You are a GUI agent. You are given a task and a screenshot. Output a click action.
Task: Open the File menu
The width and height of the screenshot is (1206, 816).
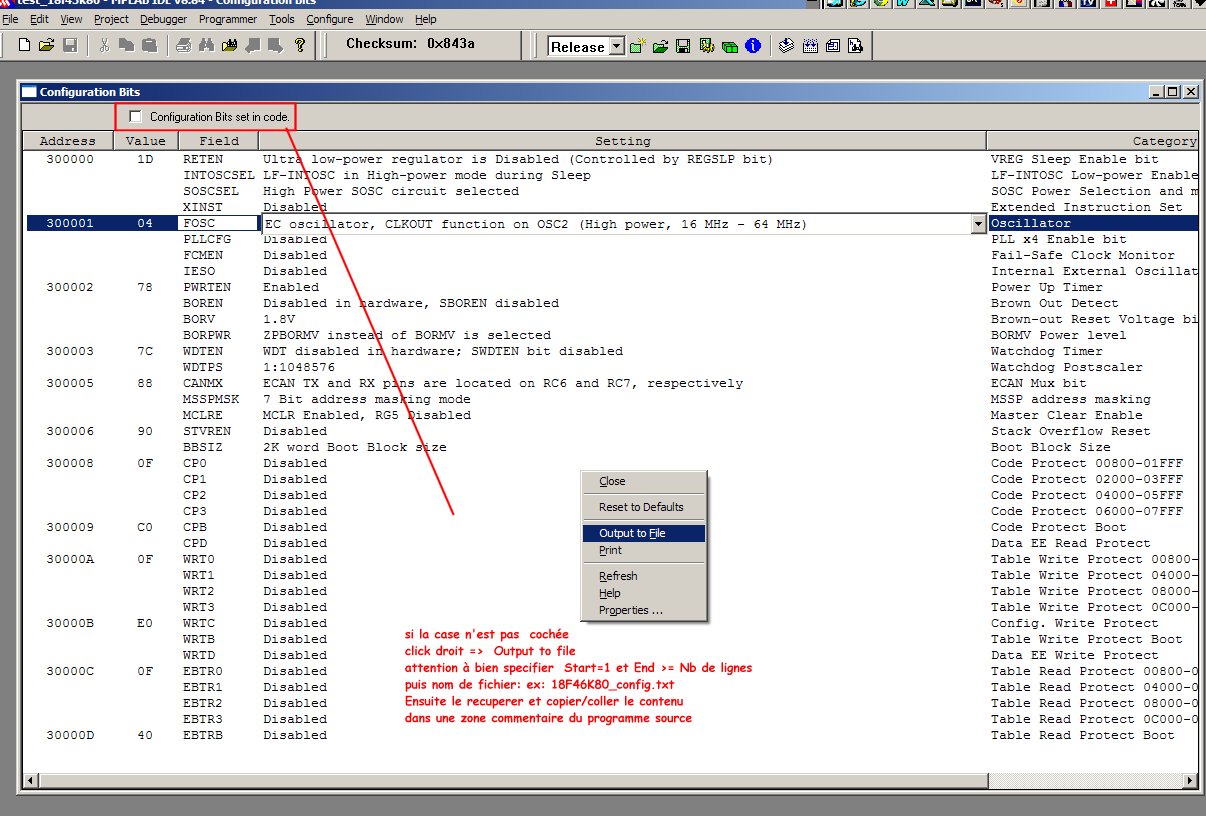pos(11,19)
